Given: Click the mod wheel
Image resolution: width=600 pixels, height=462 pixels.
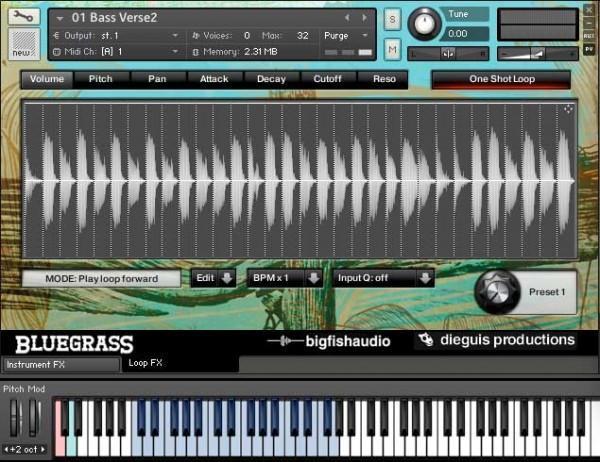Looking at the screenshot, I should pos(34,418).
